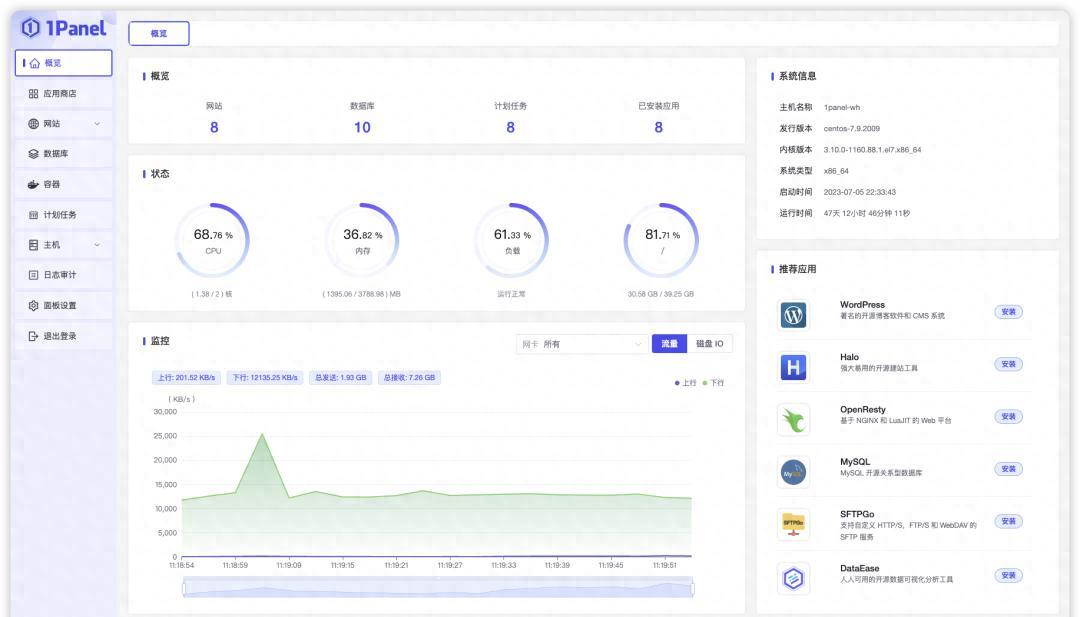Viewport: 1080px width, 617px height.
Task: Select the 流量 monitoring tab
Action: coord(669,344)
